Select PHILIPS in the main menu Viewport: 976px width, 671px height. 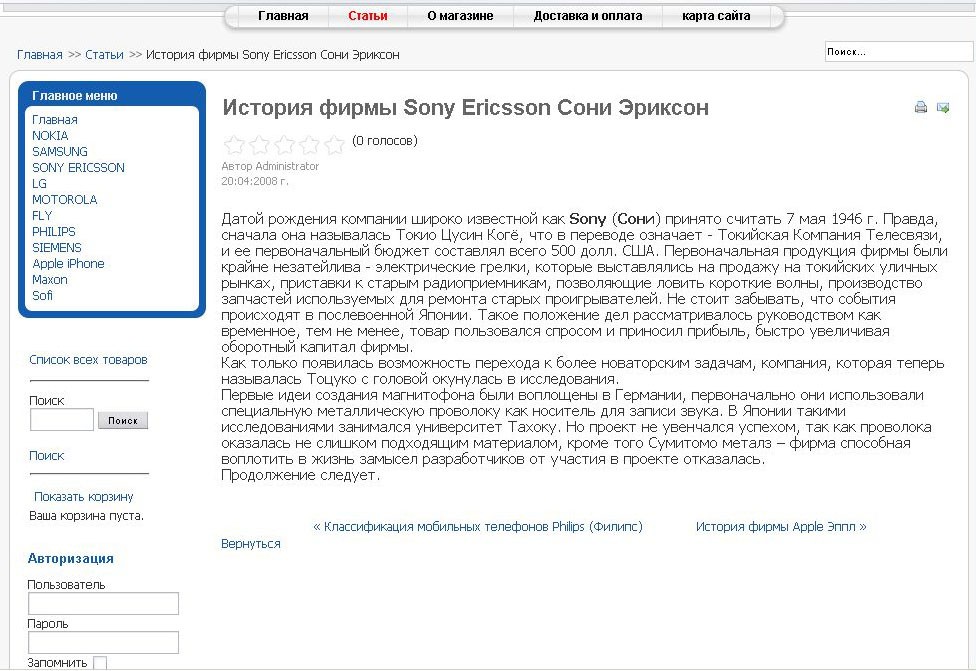click(54, 232)
